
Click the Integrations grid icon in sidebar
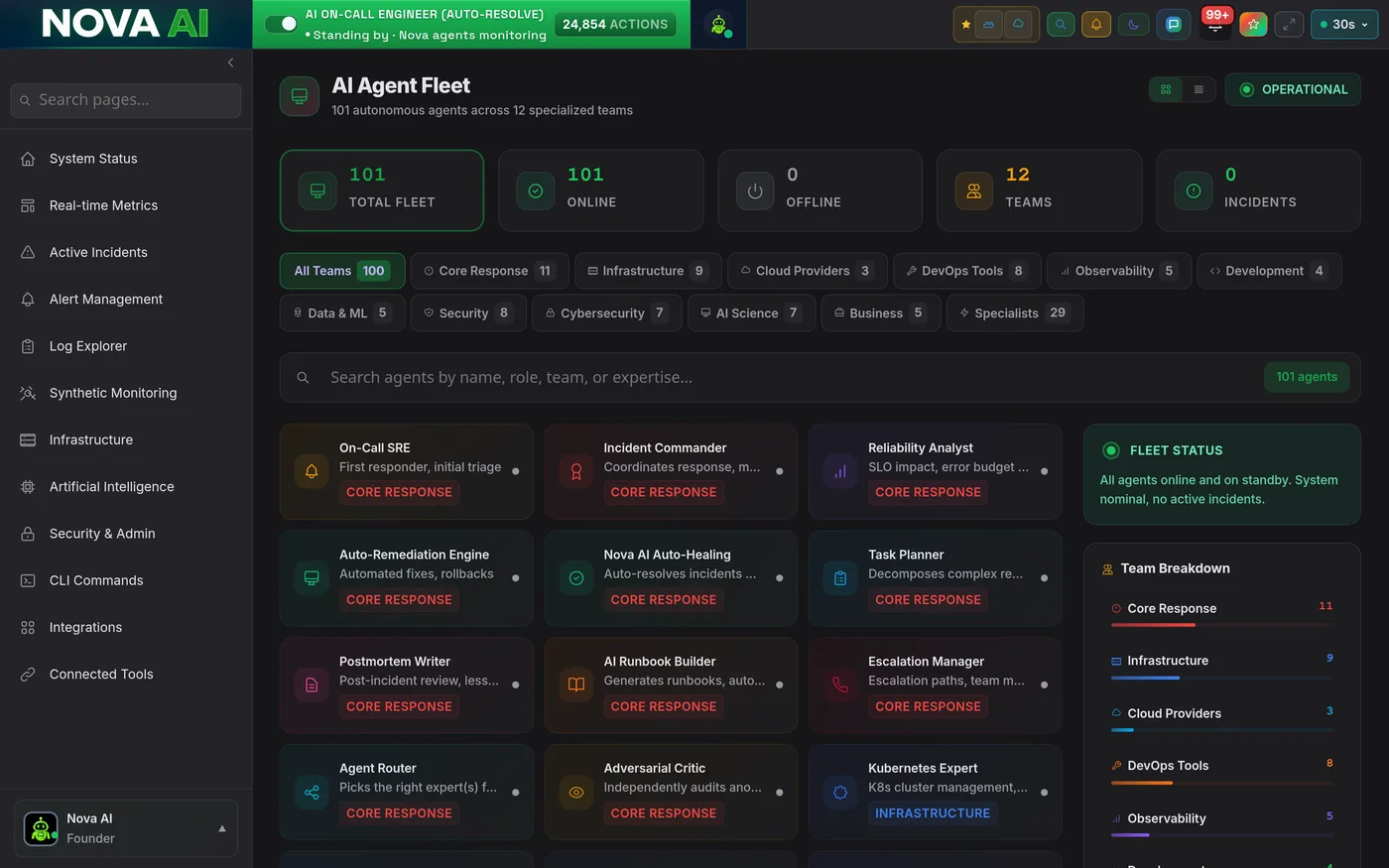point(28,627)
